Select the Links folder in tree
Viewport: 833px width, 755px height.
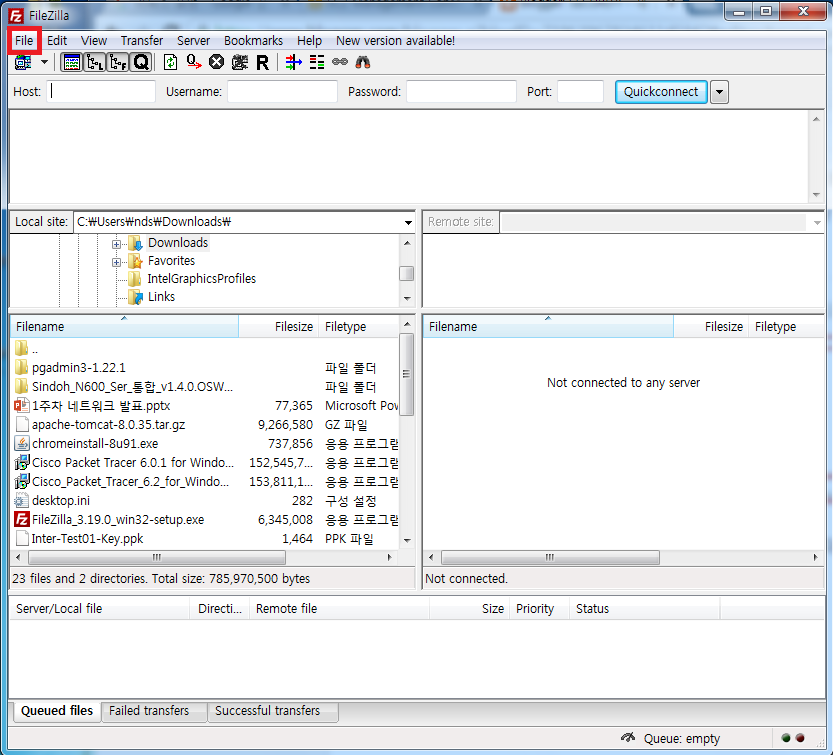click(162, 297)
